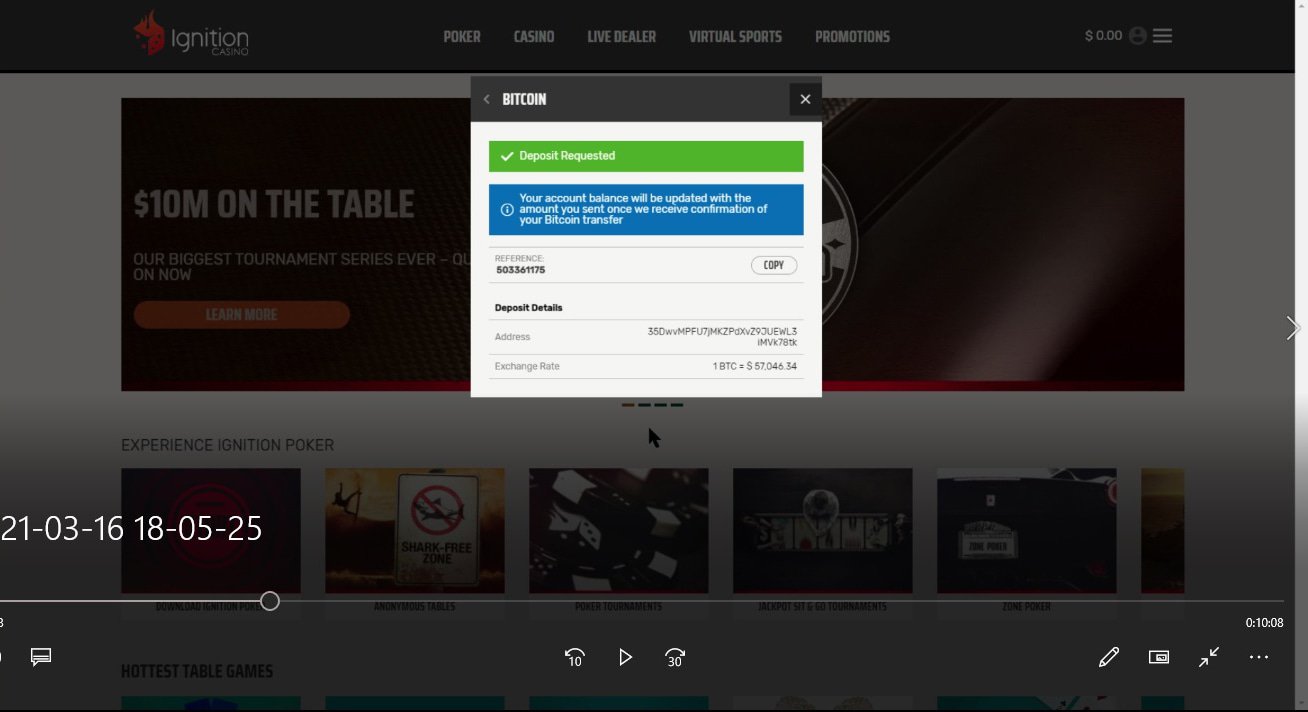Image resolution: width=1308 pixels, height=712 pixels.
Task: Select the Bitcoin deposit address text
Action: [x=723, y=337]
